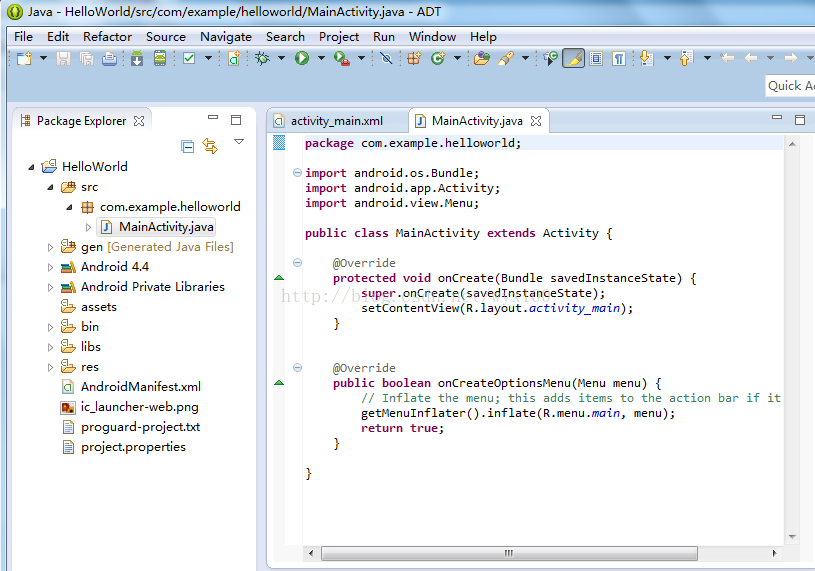Fold the onCreate method in editor

tap(297, 262)
